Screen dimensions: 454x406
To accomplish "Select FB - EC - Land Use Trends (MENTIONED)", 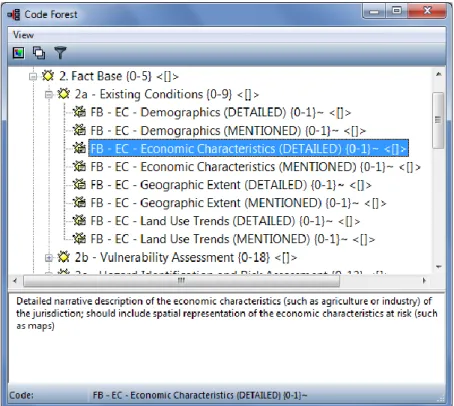I will (x=233, y=239).
